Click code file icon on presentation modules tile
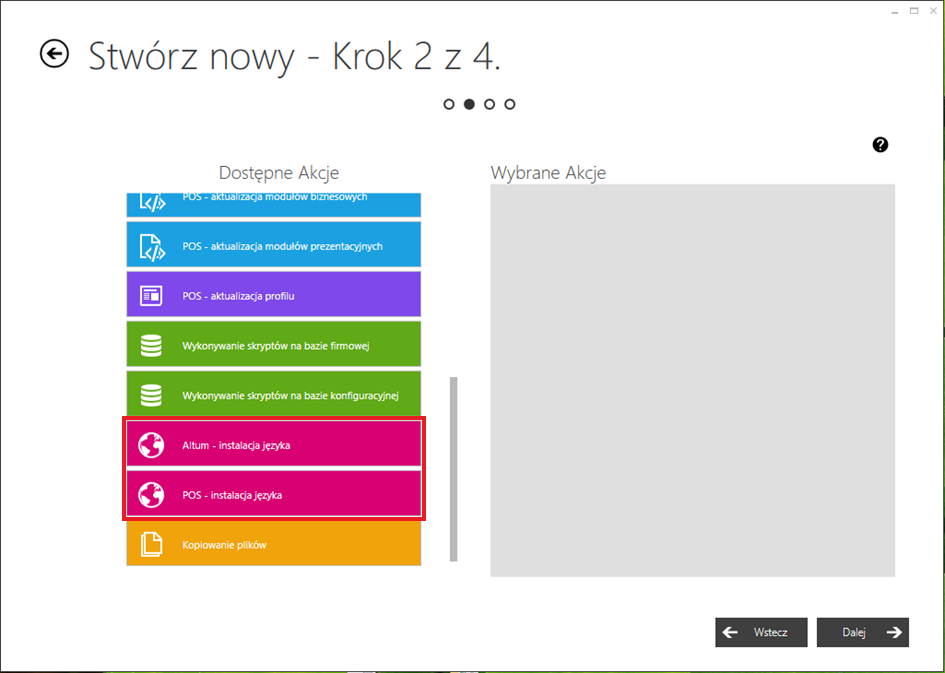This screenshot has height=673, width=945. pos(152,246)
